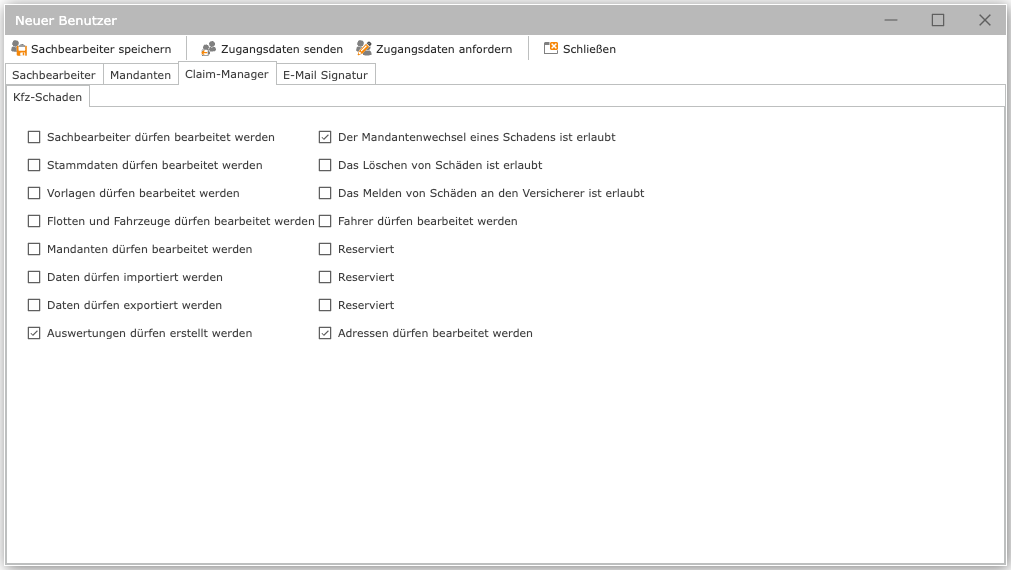1011x570 pixels.
Task: Maximize the Neuer Benutzer window
Action: pos(938,20)
